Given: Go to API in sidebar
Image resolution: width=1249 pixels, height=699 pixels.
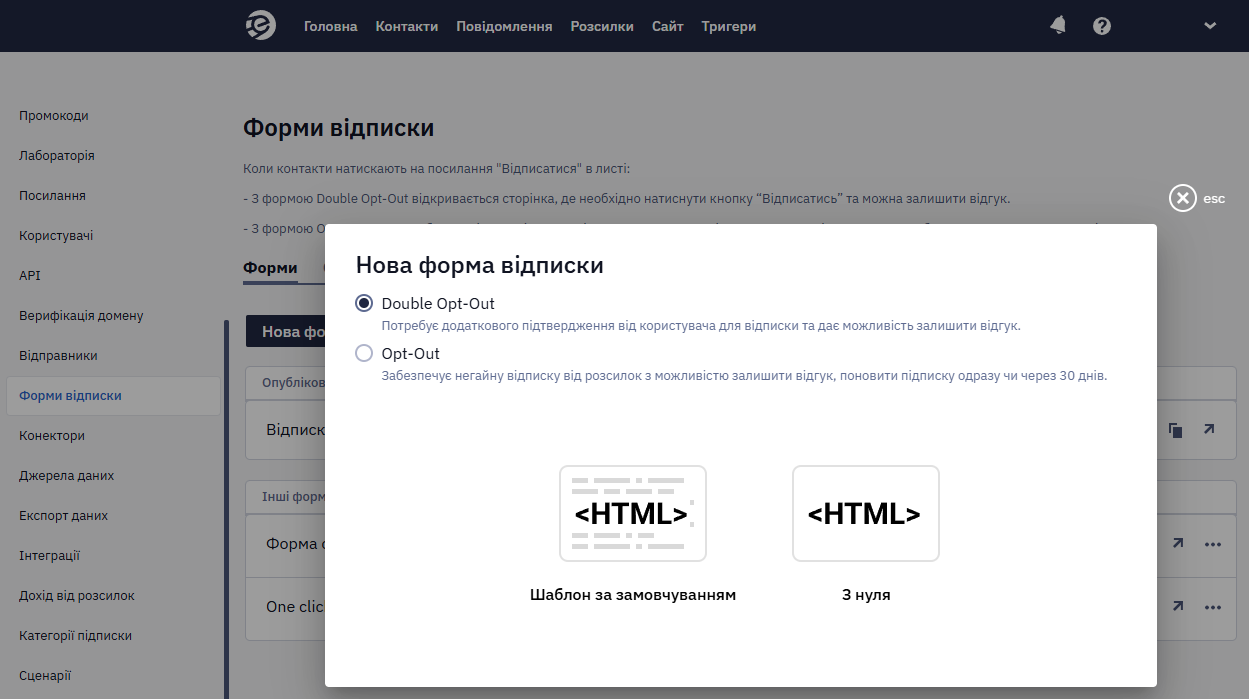Looking at the screenshot, I should tap(30, 276).
